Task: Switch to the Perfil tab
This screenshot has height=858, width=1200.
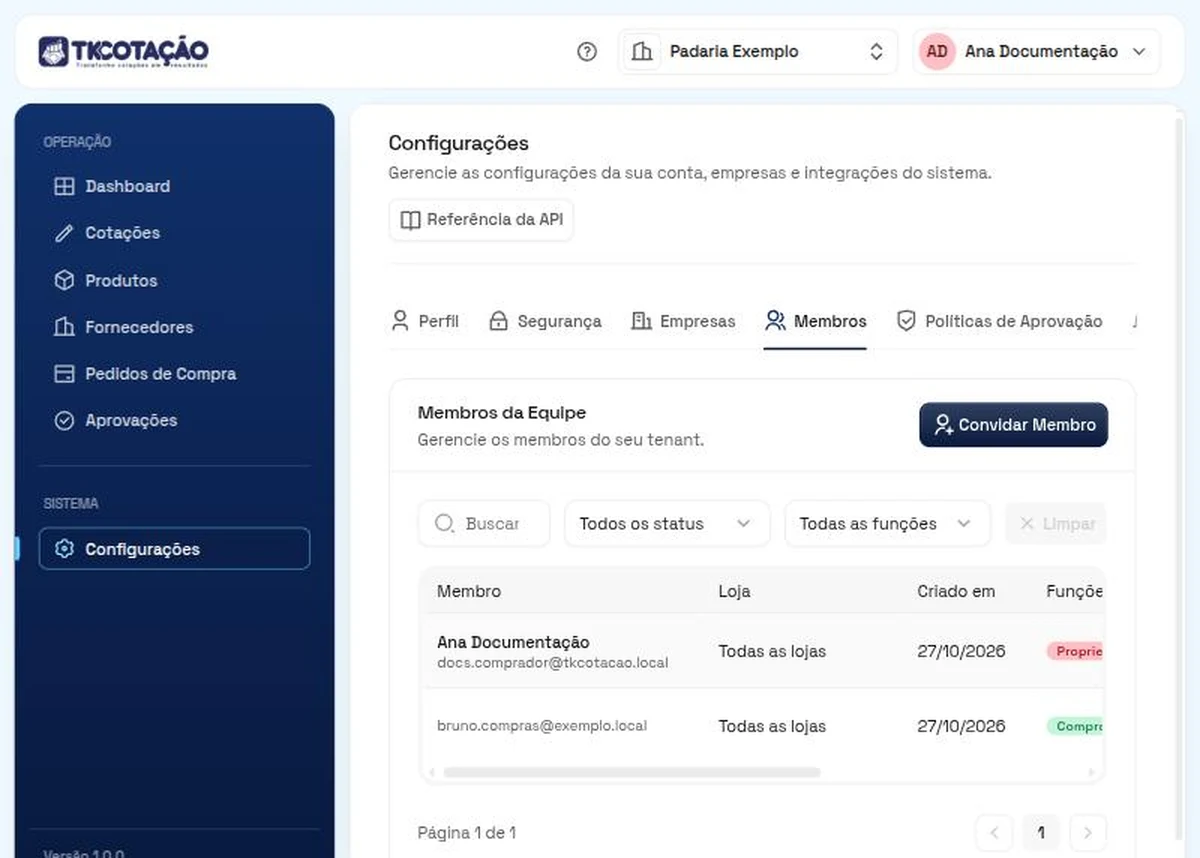Action: tap(425, 321)
